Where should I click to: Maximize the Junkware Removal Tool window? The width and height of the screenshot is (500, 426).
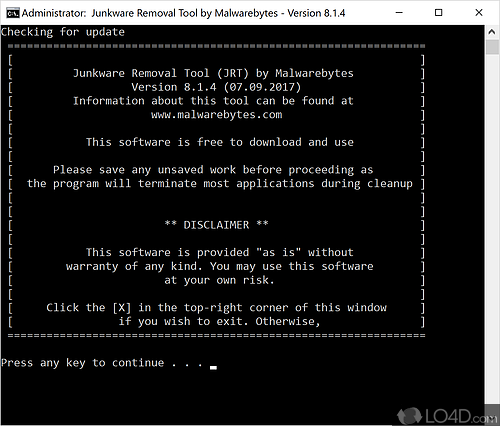(x=439, y=13)
